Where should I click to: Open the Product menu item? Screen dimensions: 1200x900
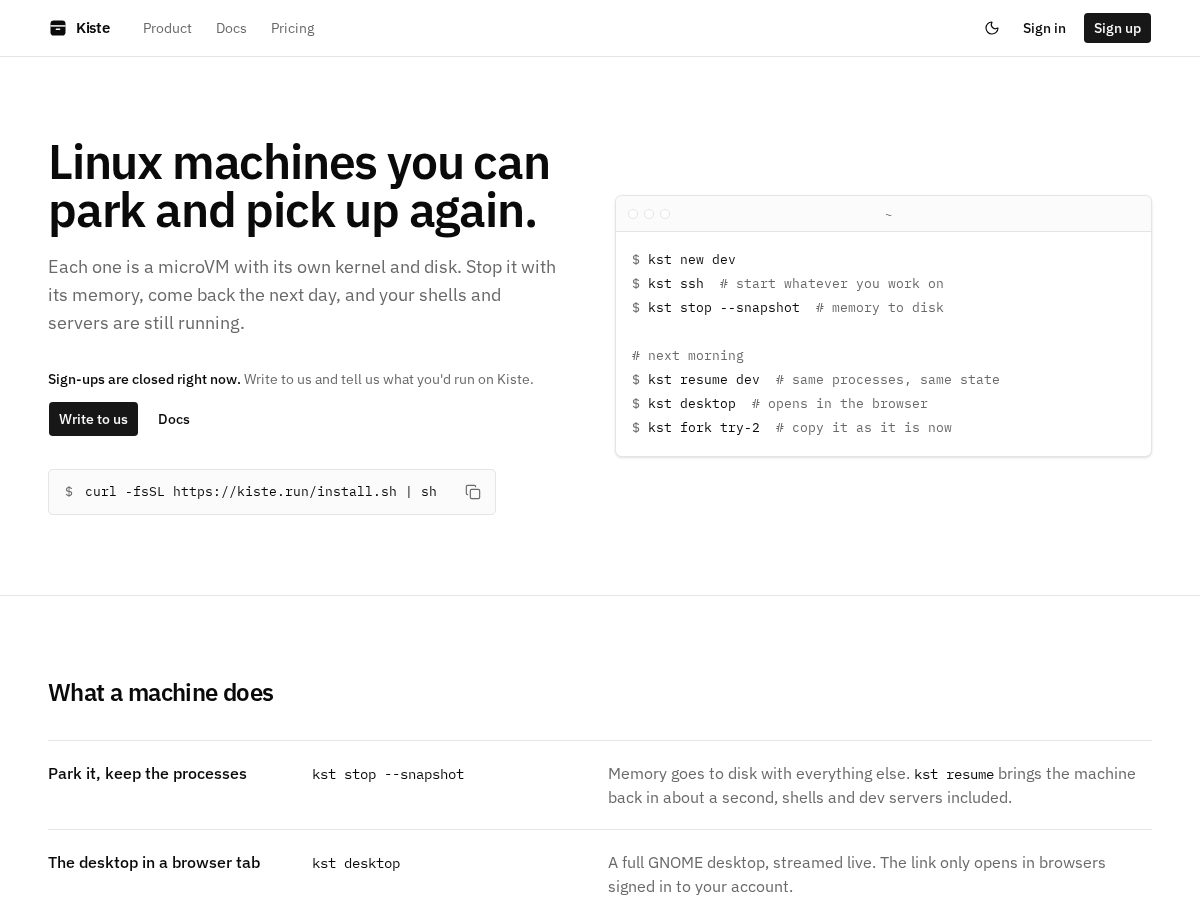(x=167, y=28)
